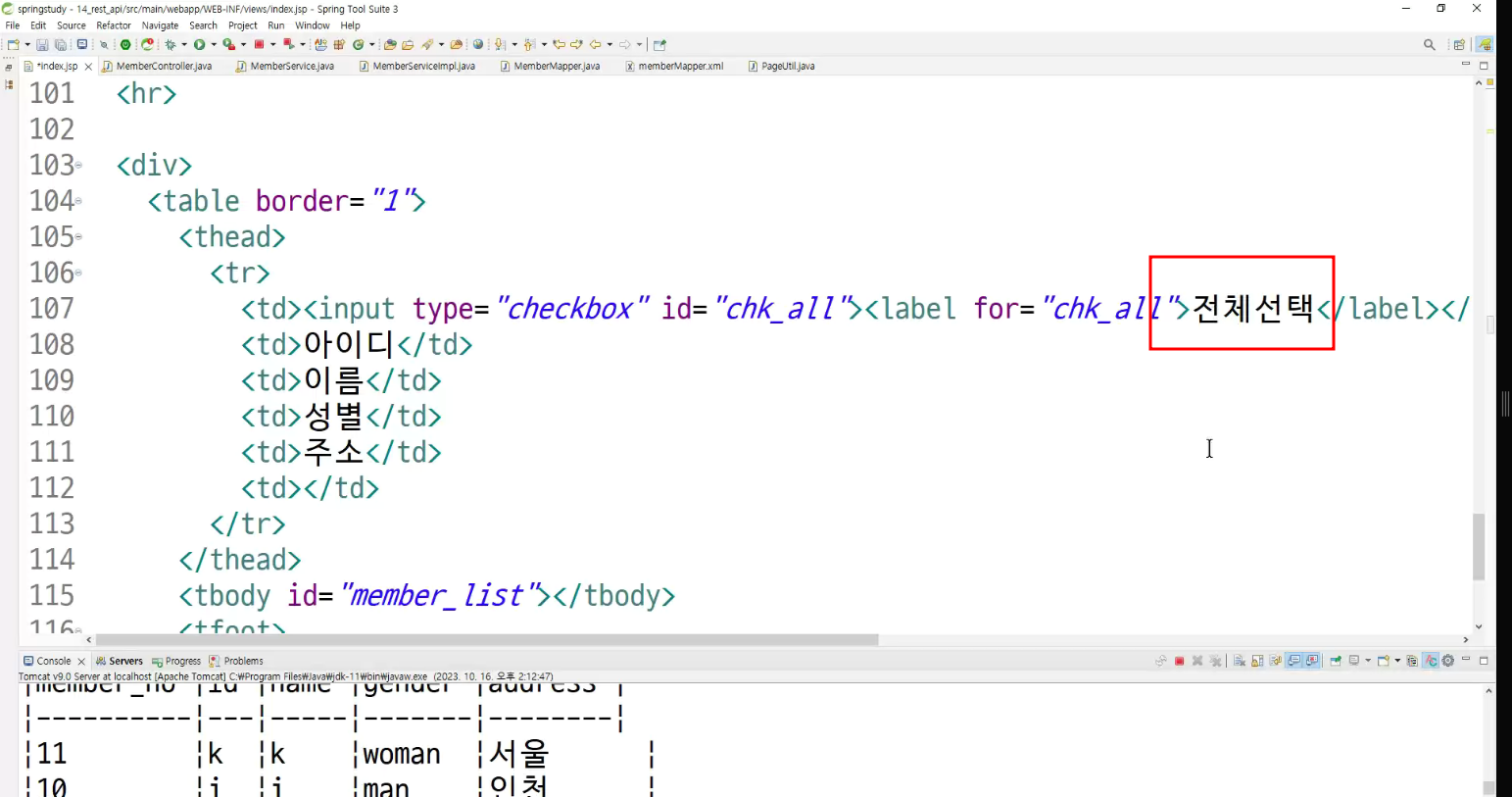
Task: Click the flashlight Search toolbar icon
Action: point(427,45)
